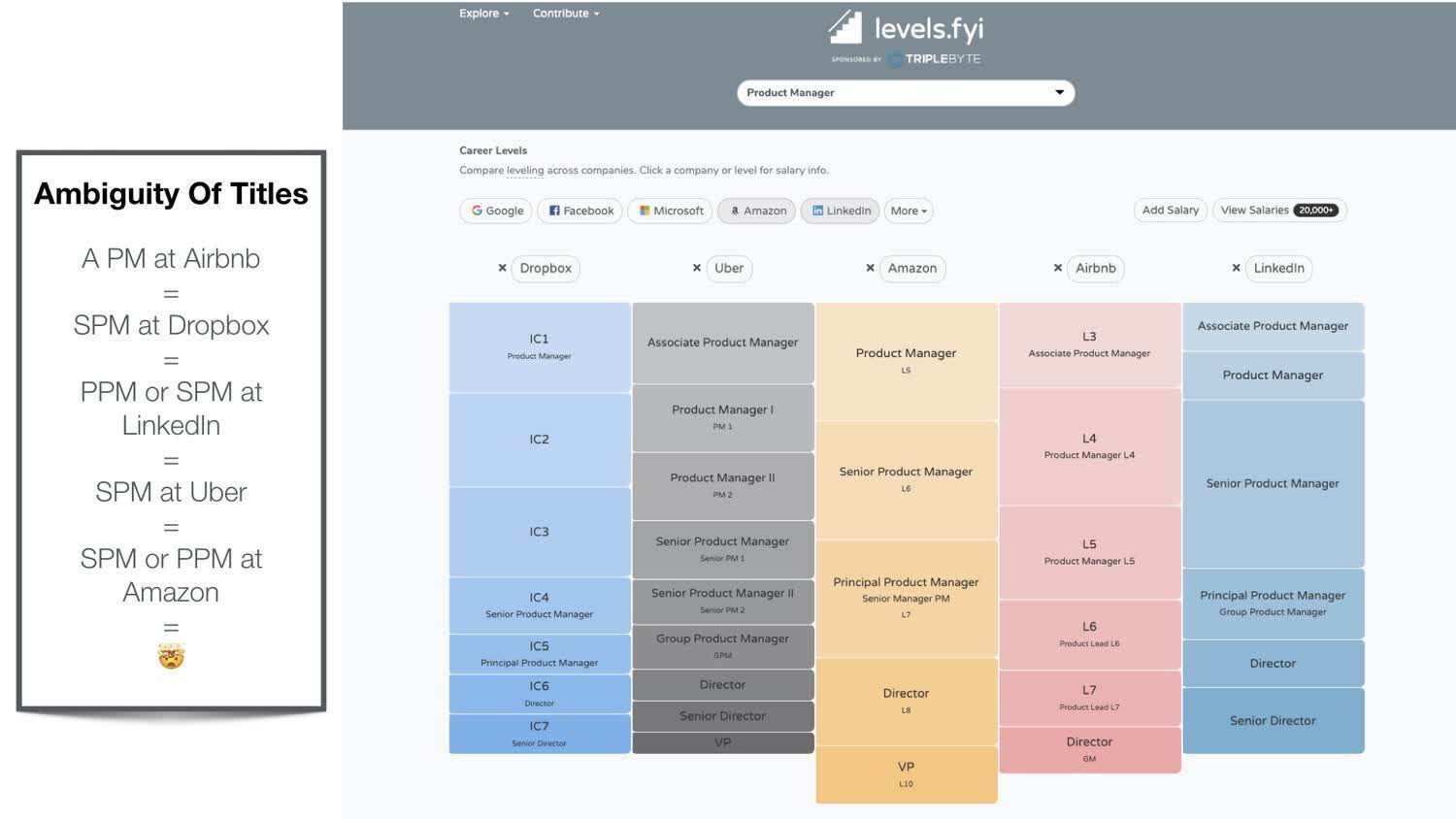Remove the Uber comparison via its x icon
This screenshot has height=819, width=1456.
tap(696, 268)
